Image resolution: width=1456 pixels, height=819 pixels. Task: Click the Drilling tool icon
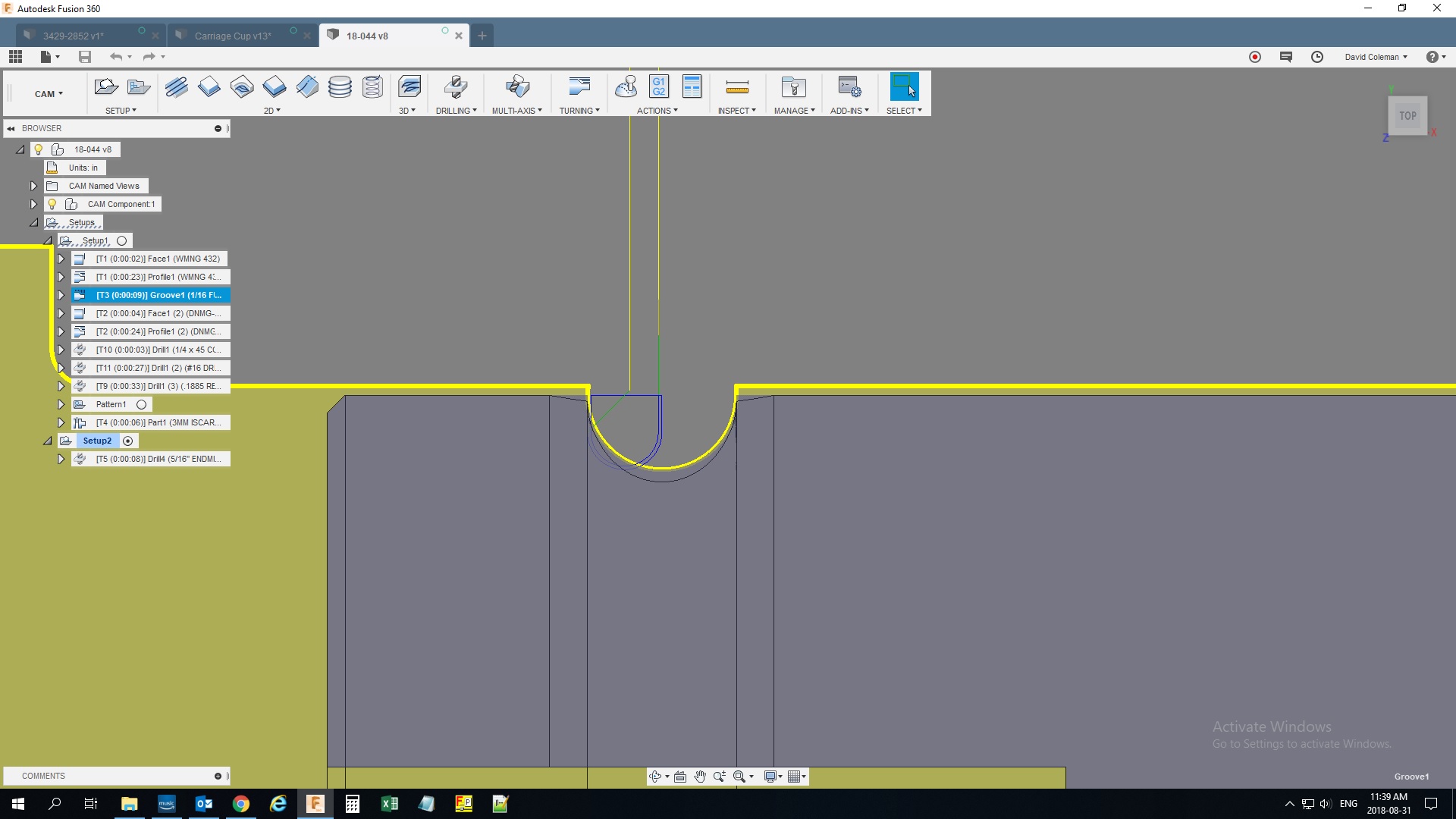tap(456, 87)
